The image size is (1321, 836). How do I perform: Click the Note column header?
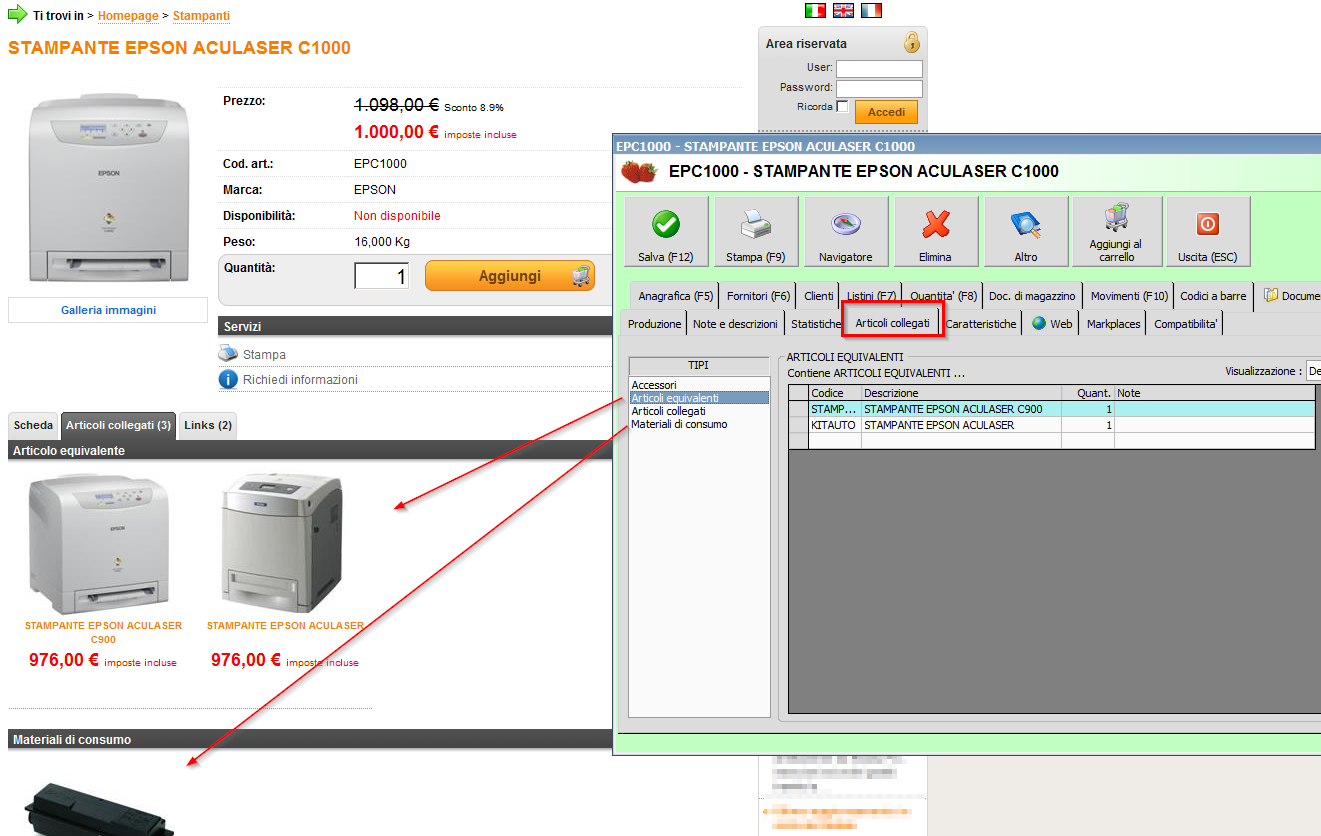click(1217, 393)
